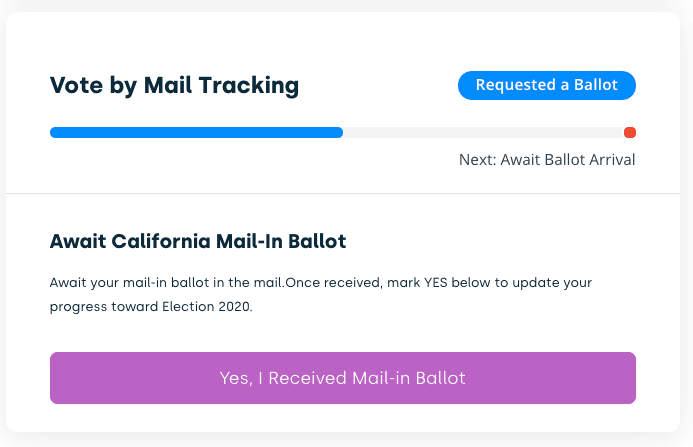Click the word Tracking in the card title
This screenshot has width=693, height=447.
click(255, 86)
